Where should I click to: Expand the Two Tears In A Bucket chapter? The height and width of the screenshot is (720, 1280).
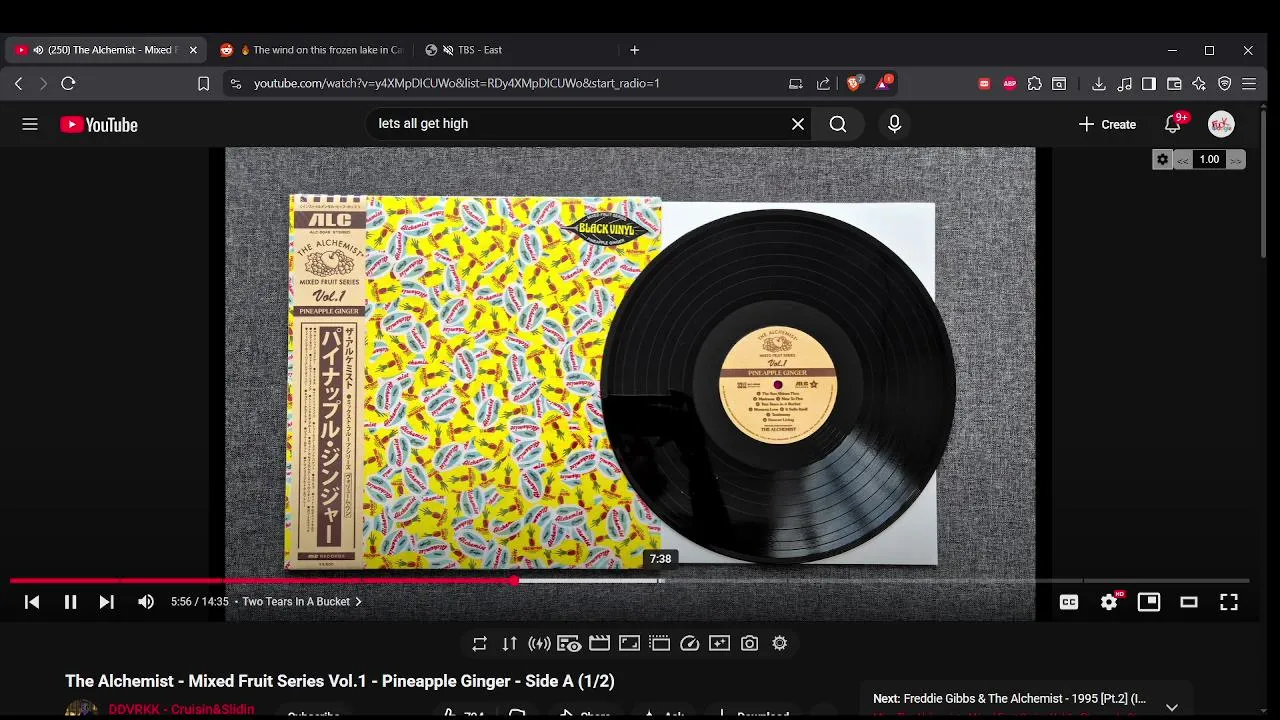302,602
